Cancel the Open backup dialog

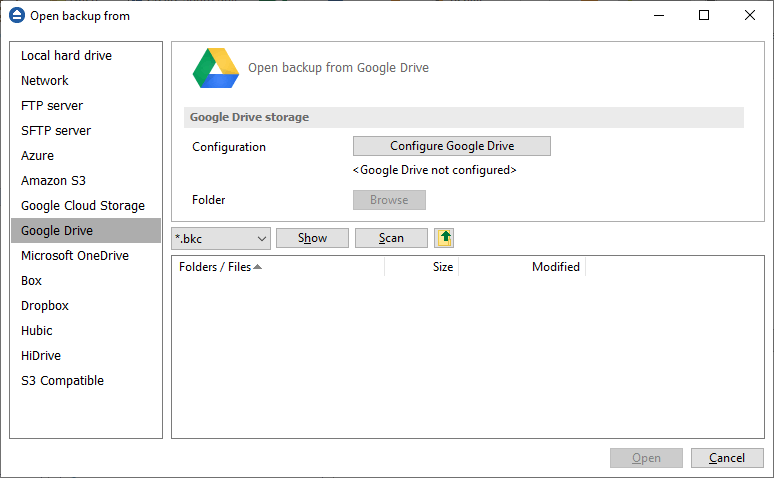tap(727, 458)
